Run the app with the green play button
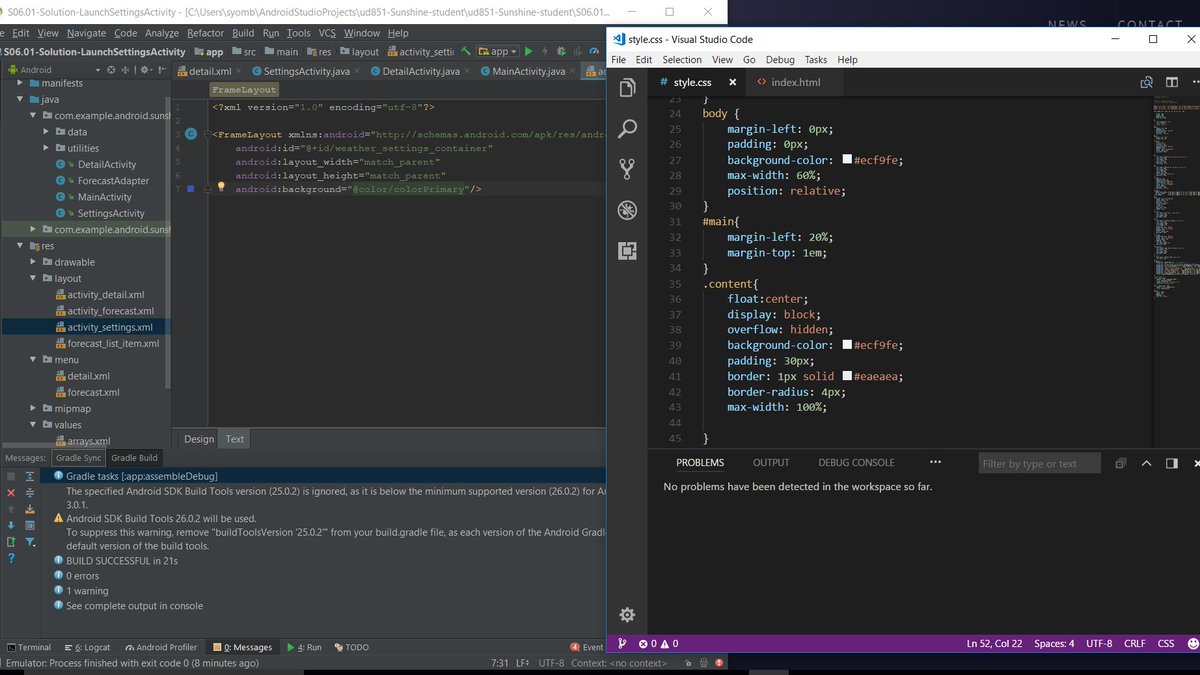The width and height of the screenshot is (1200, 675). coord(529,51)
